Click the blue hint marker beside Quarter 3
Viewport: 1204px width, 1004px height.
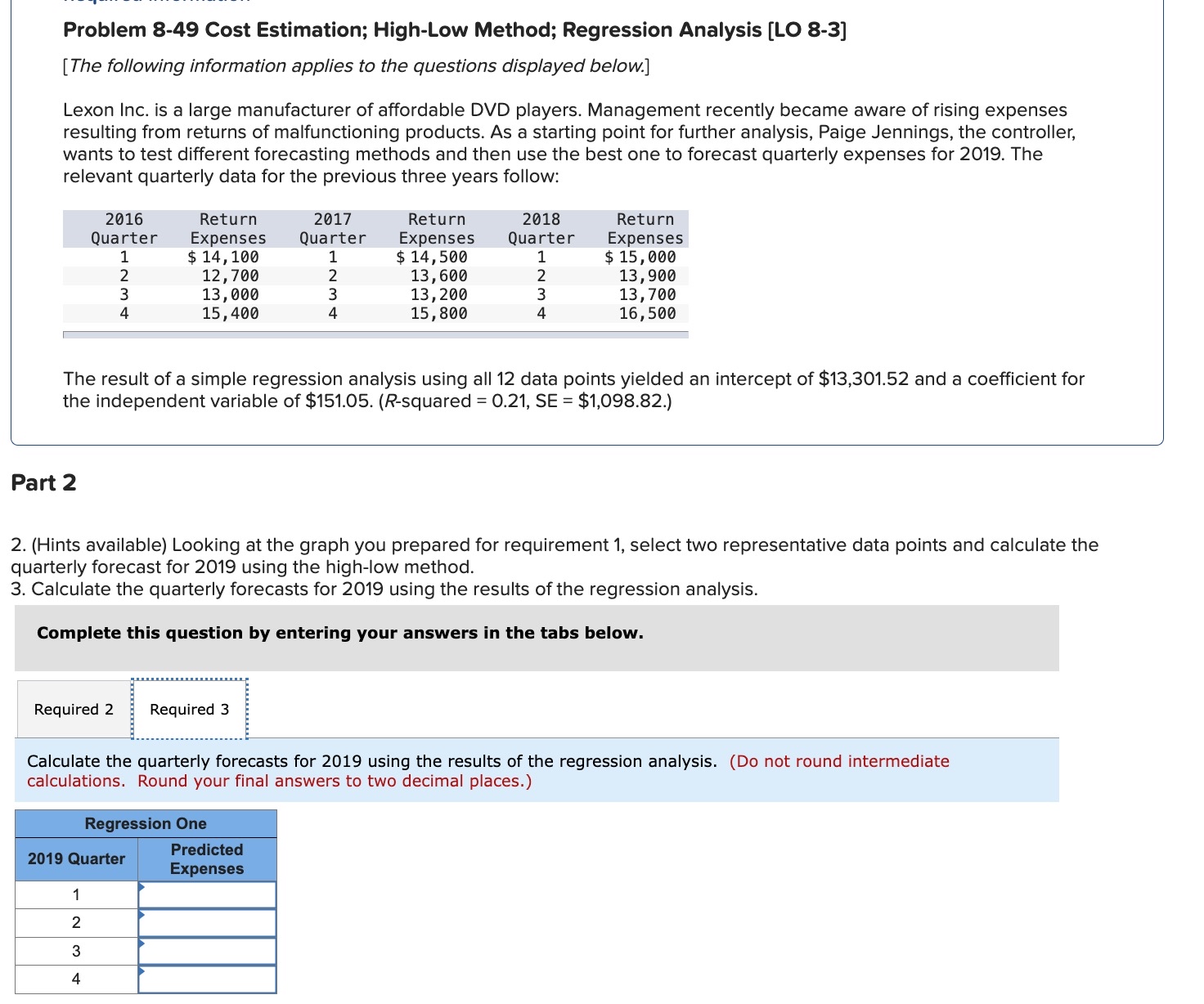(x=142, y=944)
